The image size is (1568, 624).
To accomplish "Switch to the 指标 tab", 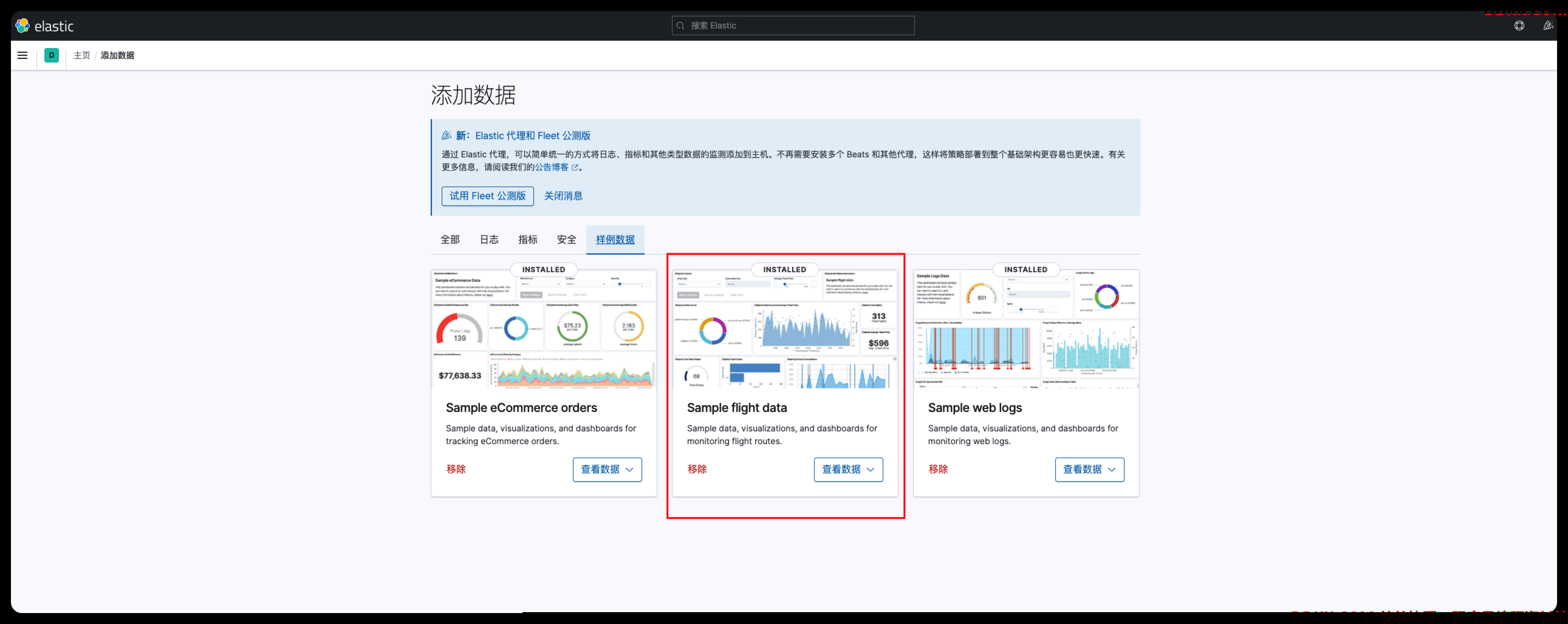I will point(528,240).
